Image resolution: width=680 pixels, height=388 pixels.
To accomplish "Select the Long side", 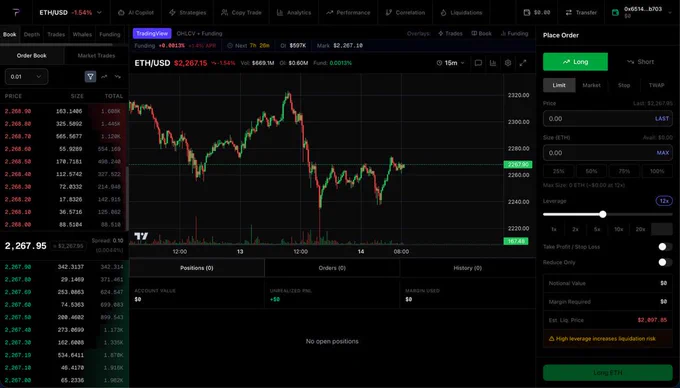I will [575, 62].
